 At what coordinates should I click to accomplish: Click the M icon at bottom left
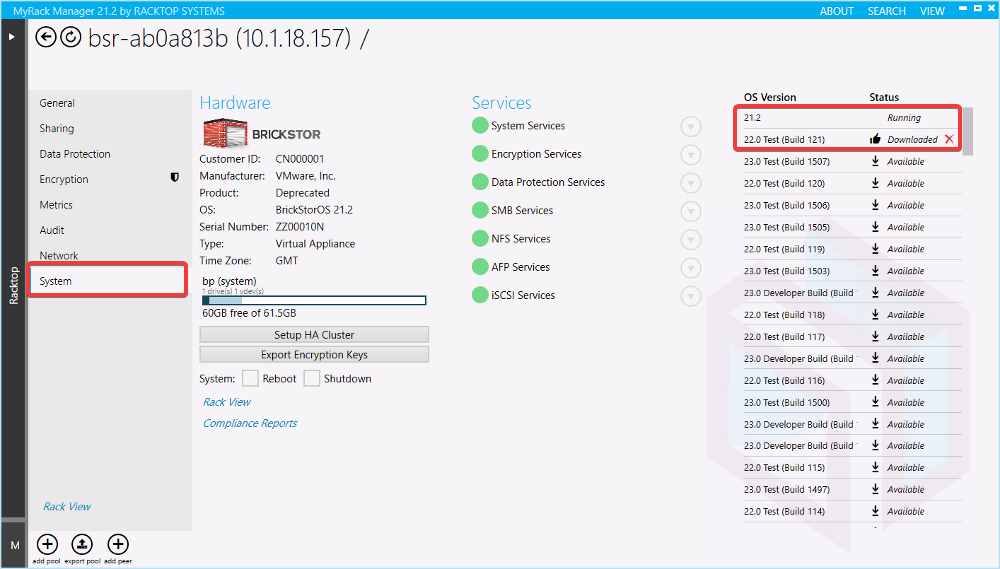(x=15, y=545)
